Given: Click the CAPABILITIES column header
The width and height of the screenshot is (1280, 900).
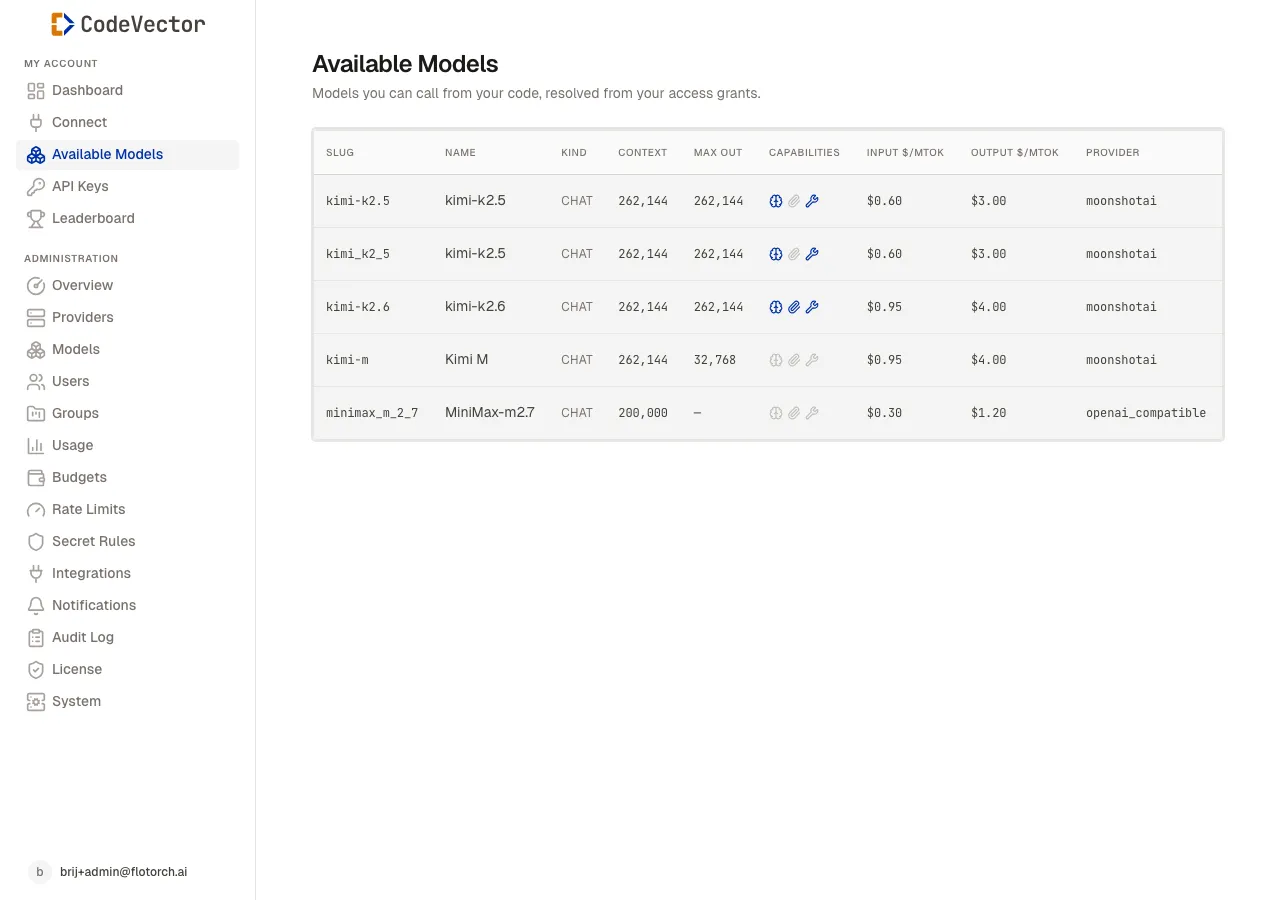Looking at the screenshot, I should pyautogui.click(x=804, y=153).
